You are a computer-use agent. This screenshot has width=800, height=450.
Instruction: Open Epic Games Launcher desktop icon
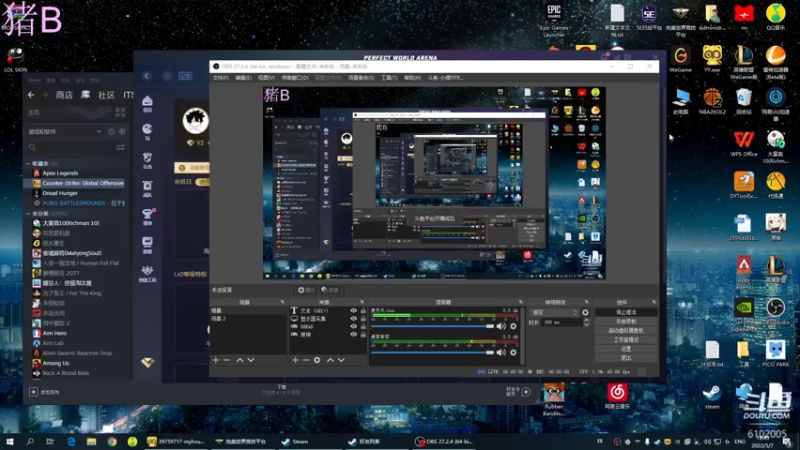click(554, 20)
